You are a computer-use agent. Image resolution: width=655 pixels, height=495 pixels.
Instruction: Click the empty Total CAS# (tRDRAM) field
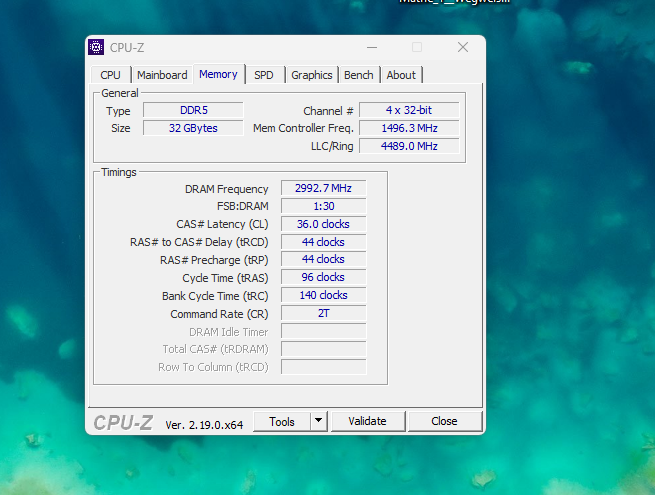[323, 349]
